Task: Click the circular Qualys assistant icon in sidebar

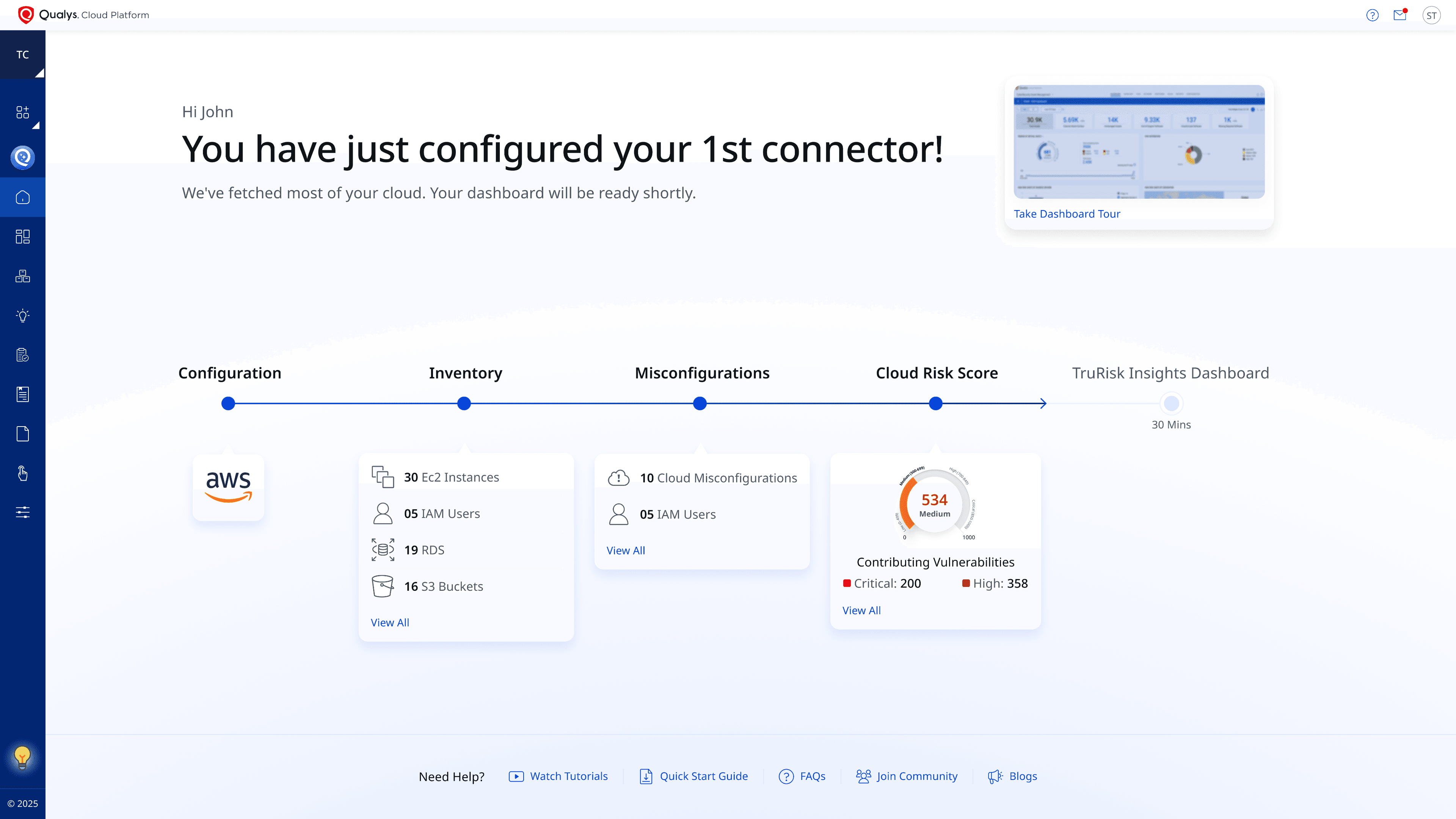Action: [x=23, y=157]
